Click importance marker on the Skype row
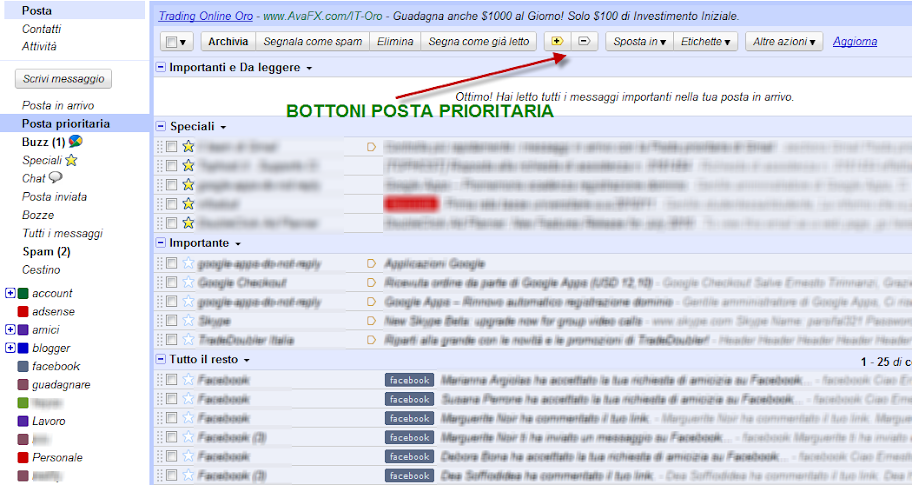This screenshot has width=912, height=485. [x=371, y=320]
